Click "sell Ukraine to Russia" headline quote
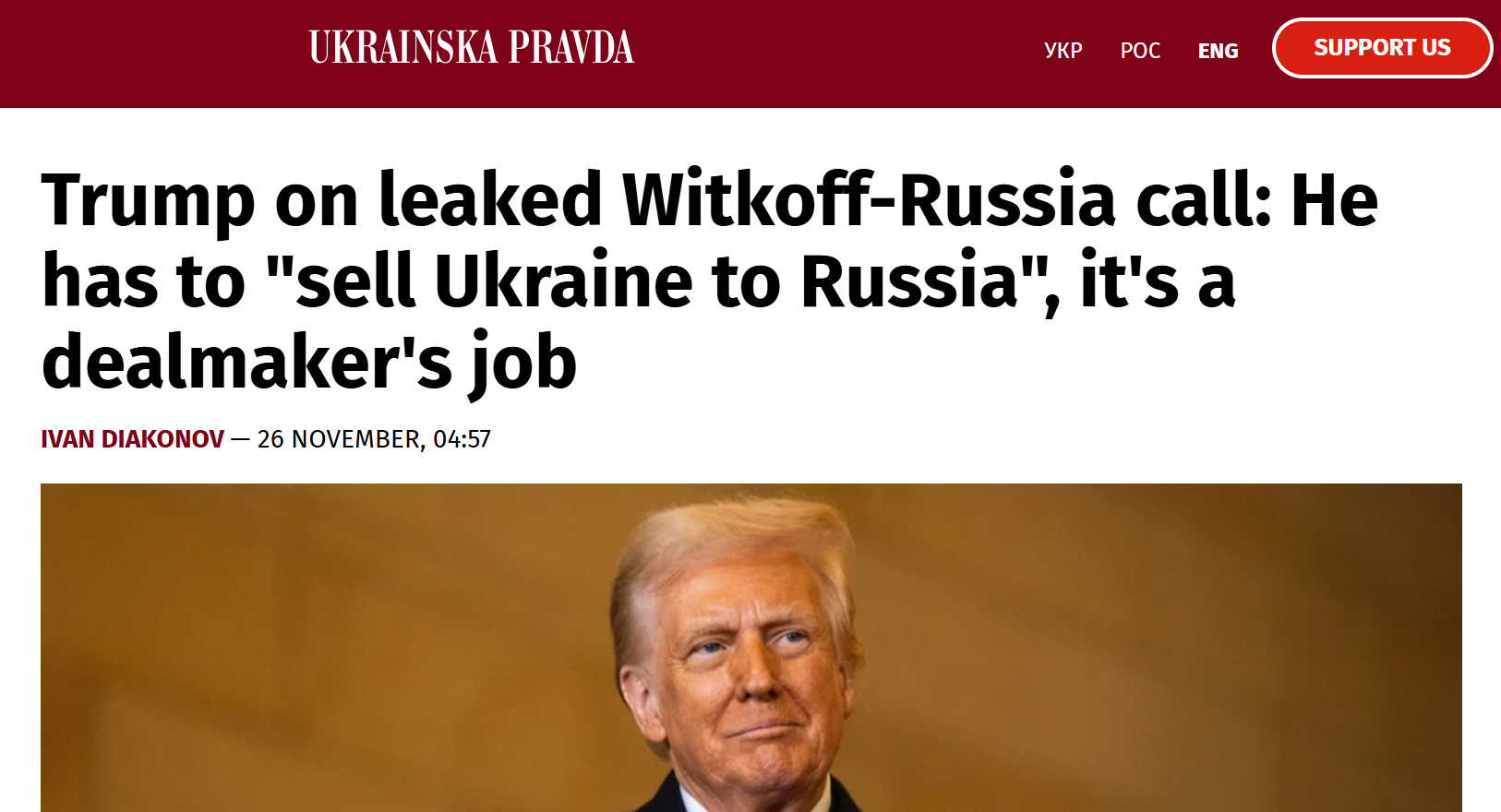 tap(655, 281)
